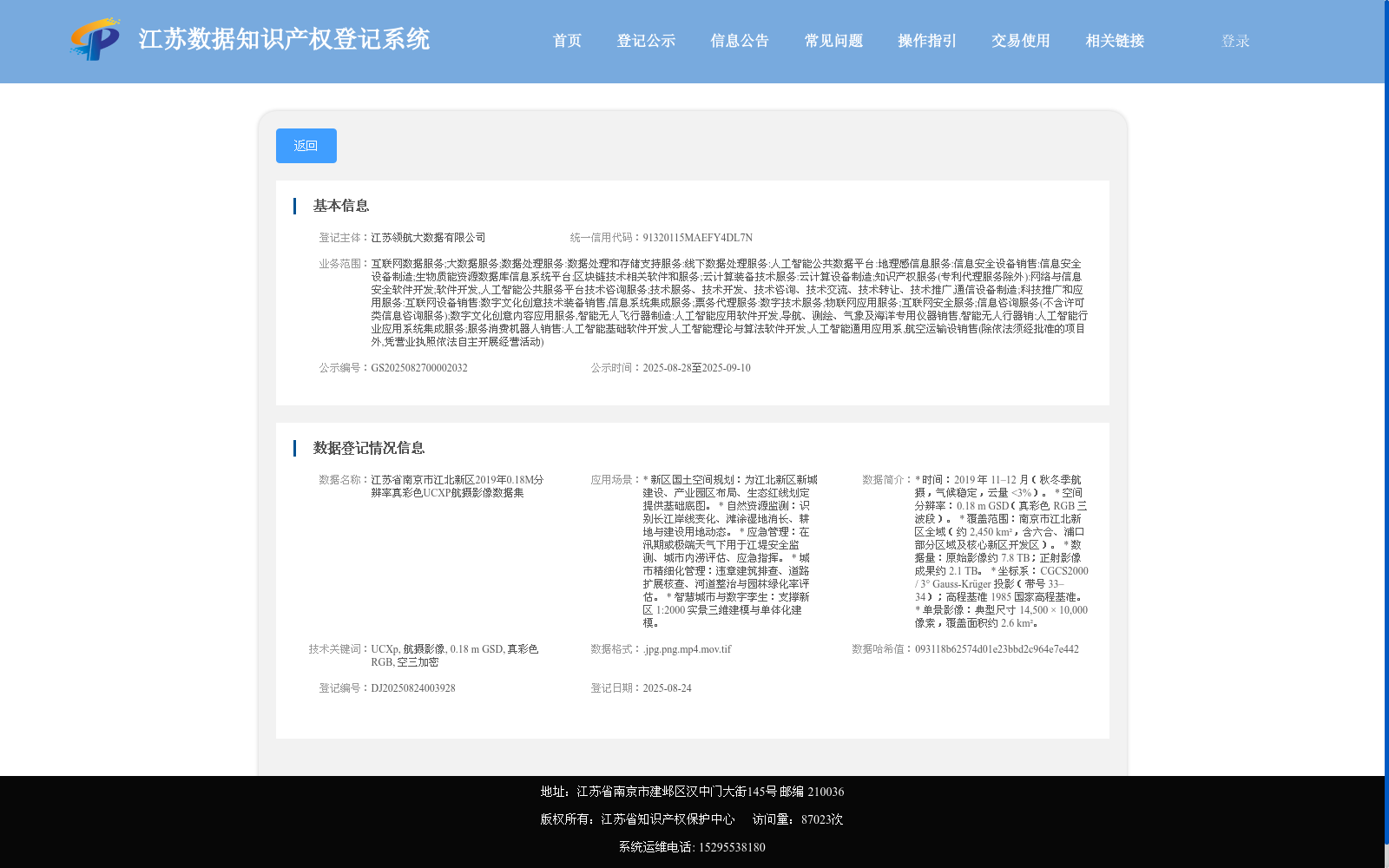Click company name 江苏领航大数据有限公司
The height and width of the screenshot is (868, 1389).
[x=428, y=238]
